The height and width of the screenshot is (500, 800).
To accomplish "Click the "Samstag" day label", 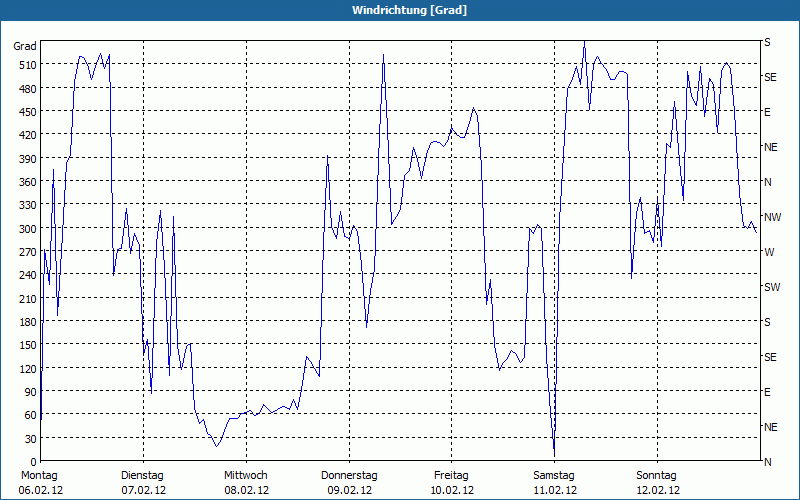I will 554,476.
